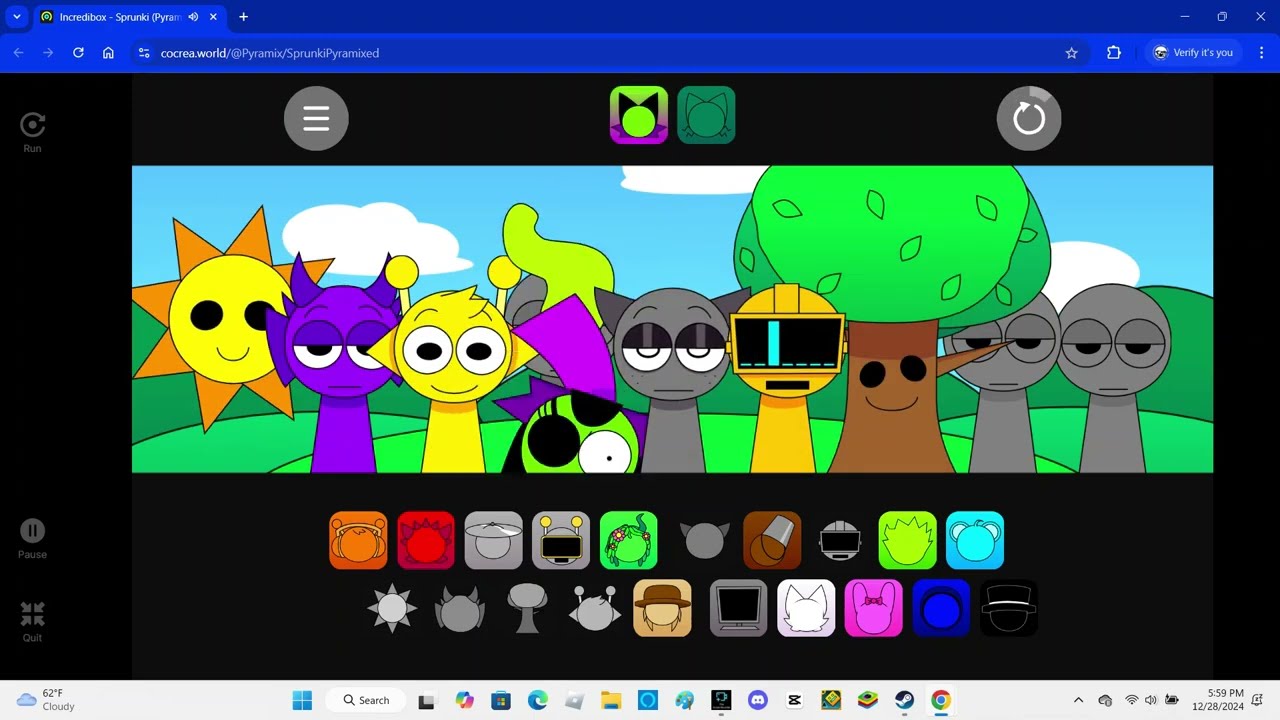Open a new browser tab
Image resolution: width=1280 pixels, height=720 pixels.
[243, 17]
